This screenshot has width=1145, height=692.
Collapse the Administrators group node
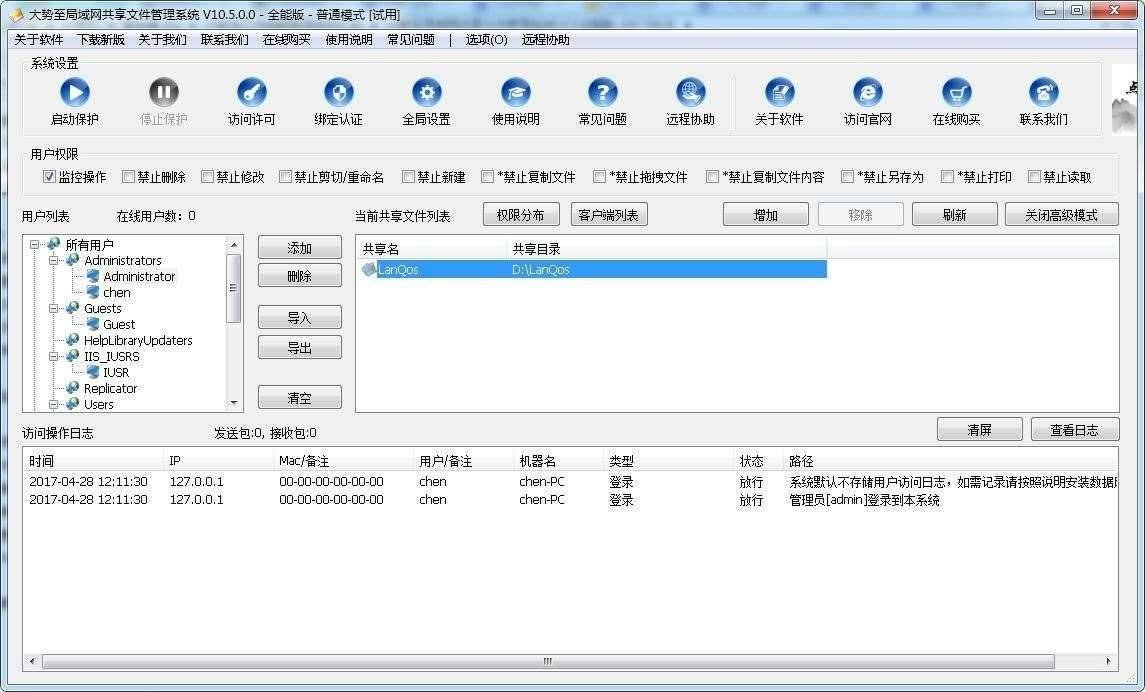(53, 261)
